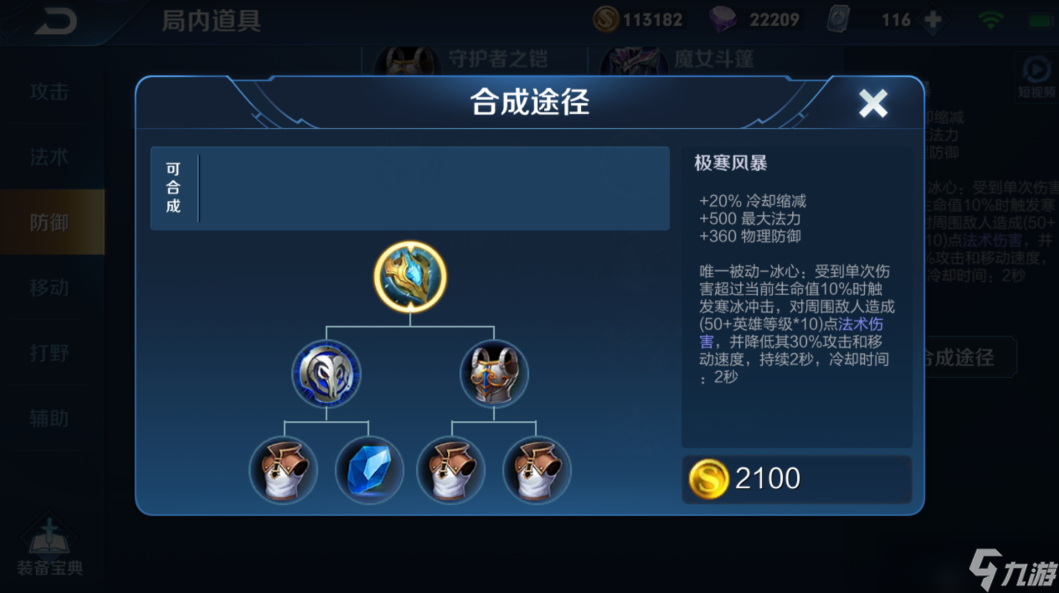Select the rightmost cloth armor base item
Viewport: 1059px width, 593px height.
click(536, 470)
